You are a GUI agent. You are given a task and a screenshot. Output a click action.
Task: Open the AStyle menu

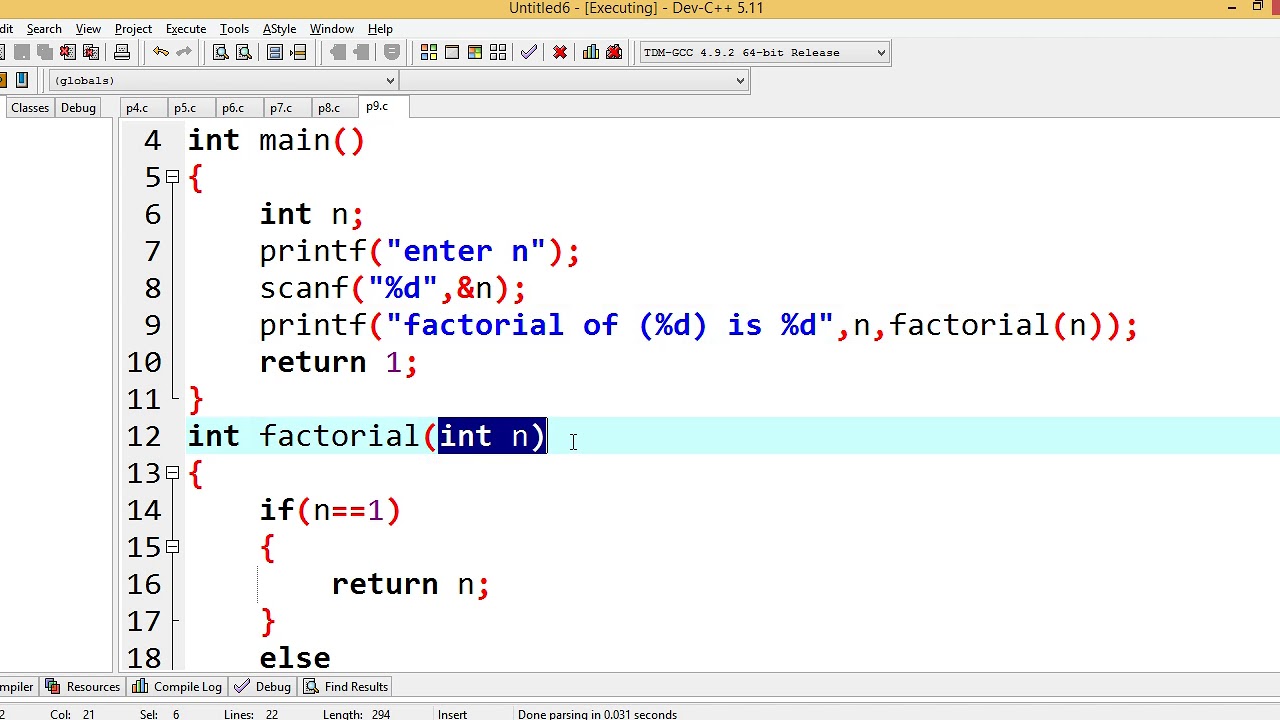click(x=279, y=29)
